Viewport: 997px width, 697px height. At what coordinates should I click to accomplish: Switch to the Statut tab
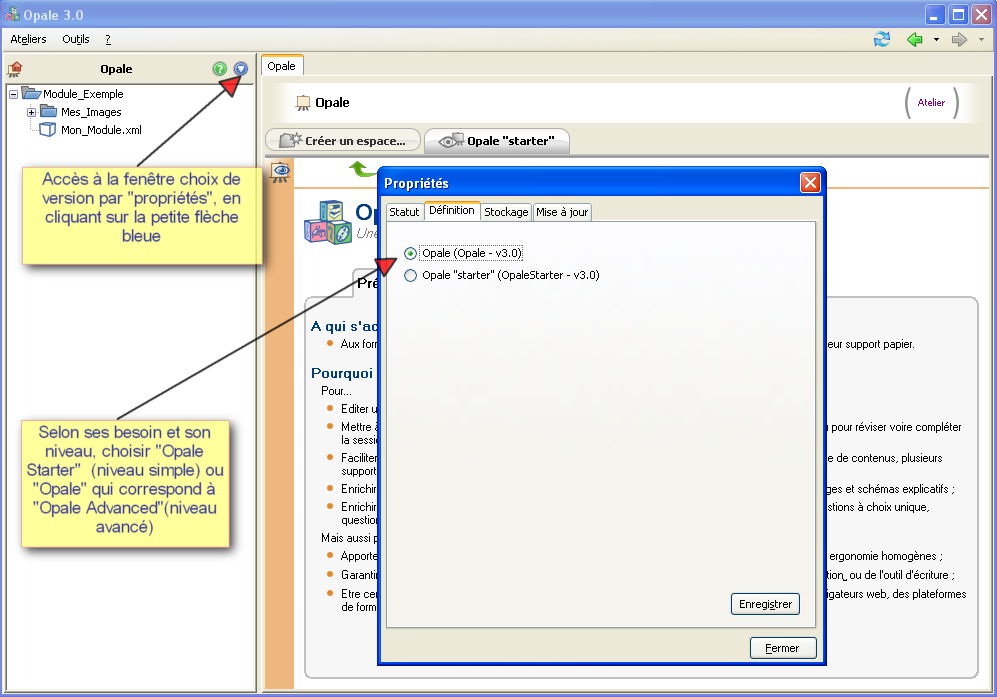point(404,212)
